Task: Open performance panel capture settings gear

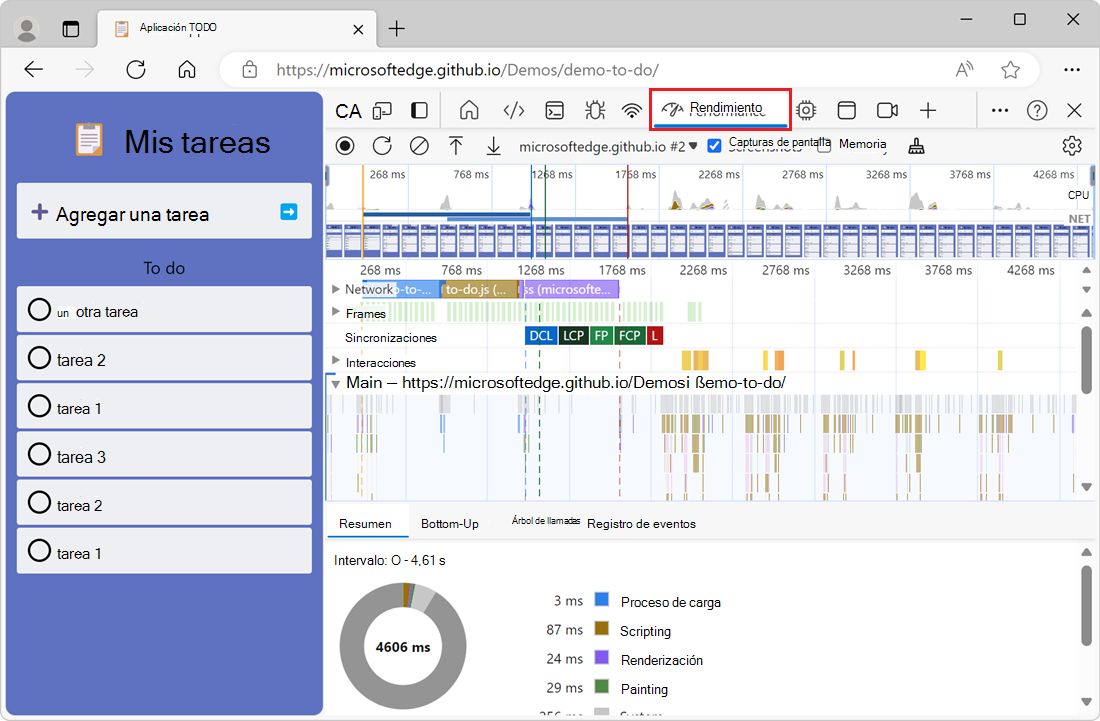Action: click(1071, 145)
